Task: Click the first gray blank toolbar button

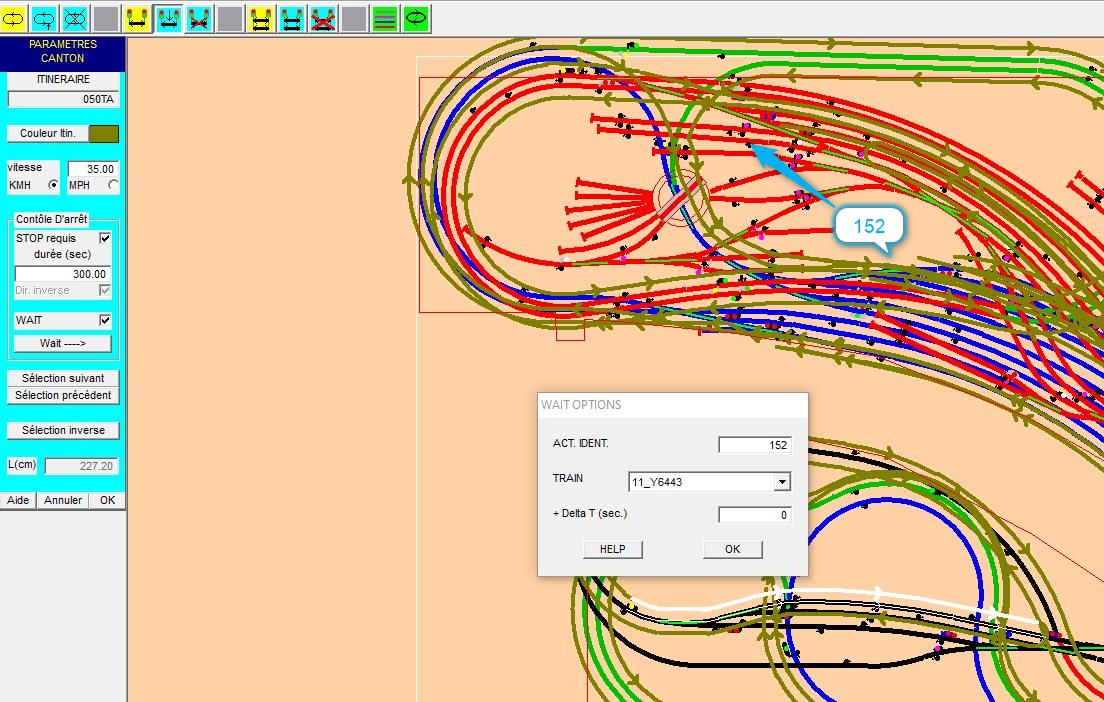Action: point(106,19)
